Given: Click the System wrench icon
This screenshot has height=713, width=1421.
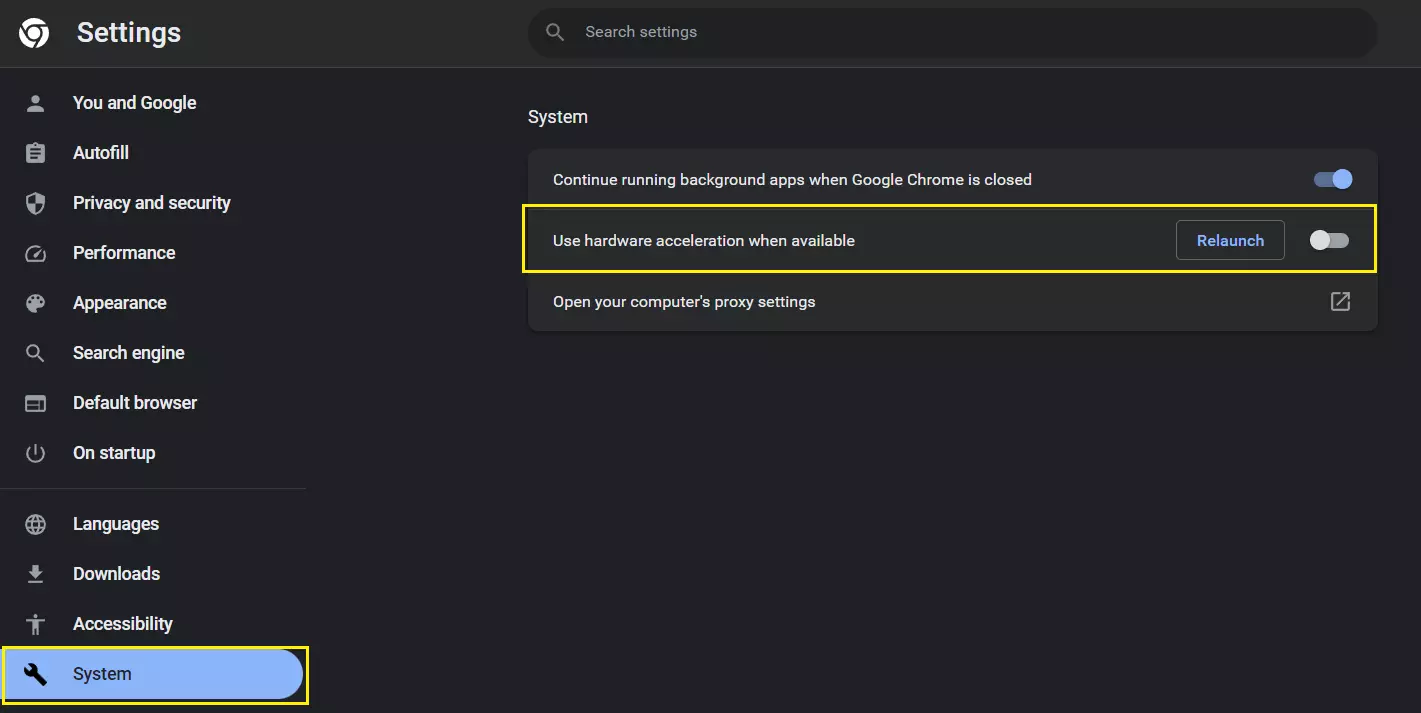Looking at the screenshot, I should 35,673.
